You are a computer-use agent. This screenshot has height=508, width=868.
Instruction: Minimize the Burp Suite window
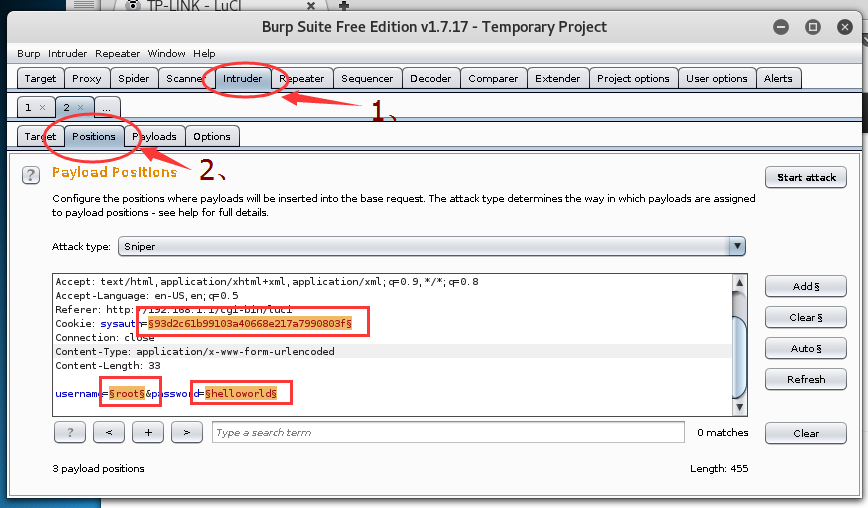781,27
